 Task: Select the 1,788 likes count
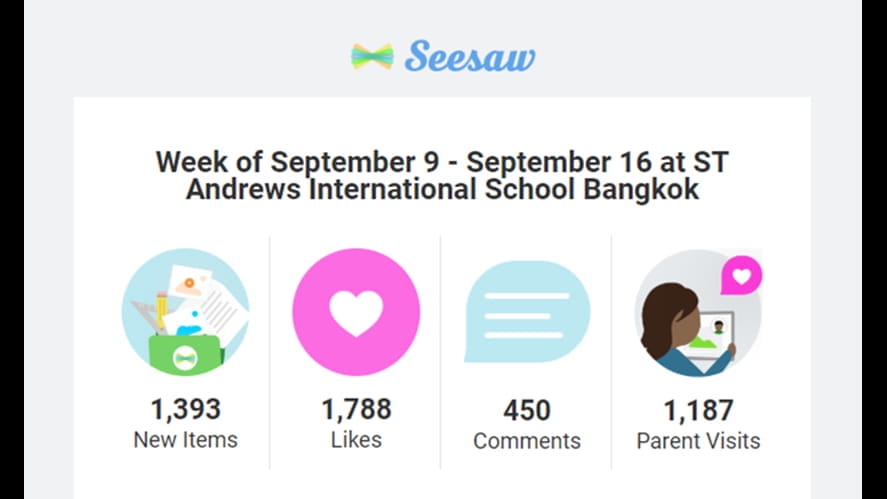[x=356, y=409]
